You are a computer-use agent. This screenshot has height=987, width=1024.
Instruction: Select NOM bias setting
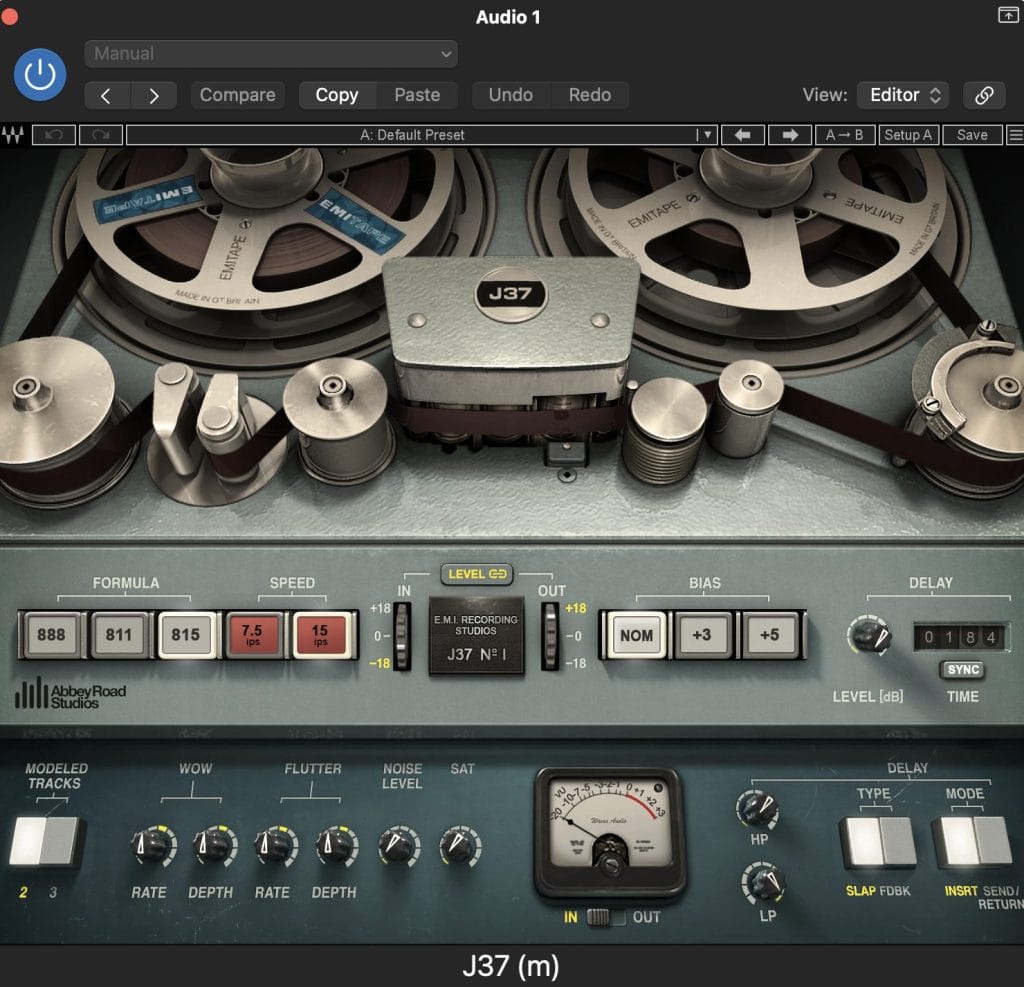pyautogui.click(x=637, y=635)
